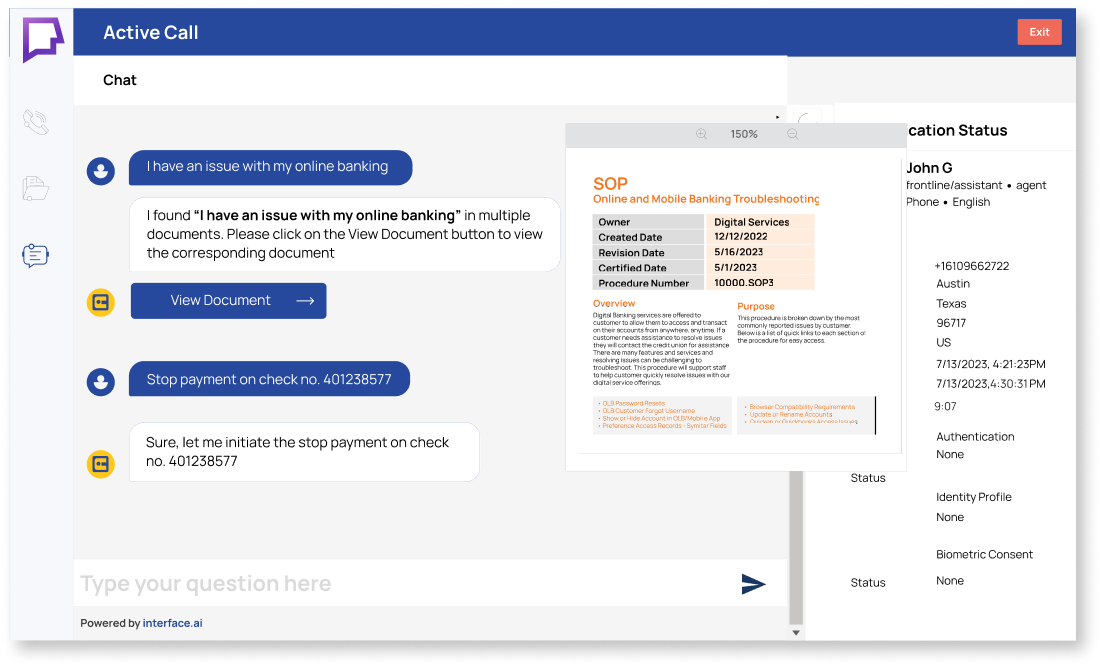Click the chat scrollbar down arrow
Screen dimensions: 1101x667
pos(796,632)
